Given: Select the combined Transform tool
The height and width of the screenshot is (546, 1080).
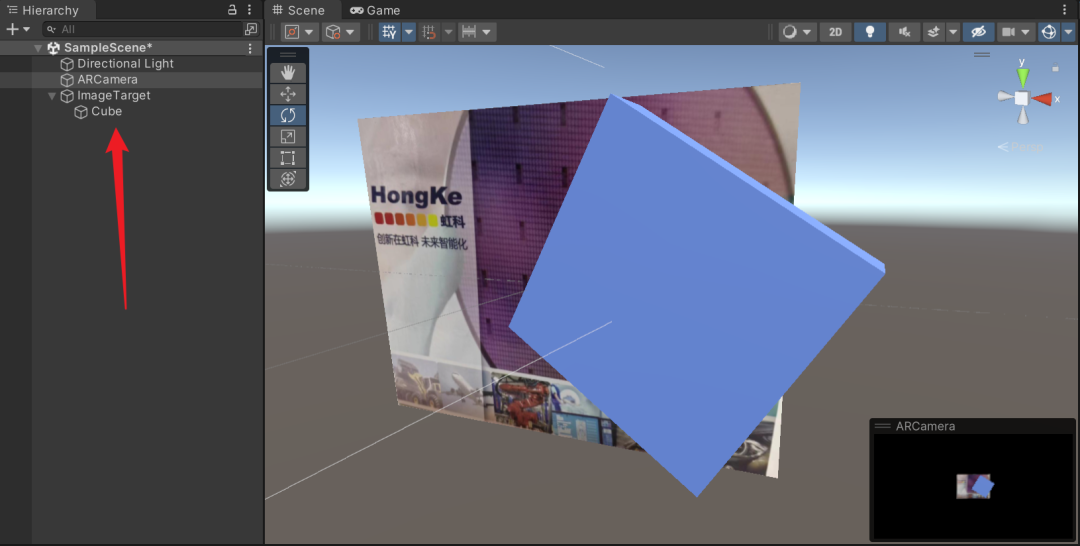Looking at the screenshot, I should [x=288, y=178].
